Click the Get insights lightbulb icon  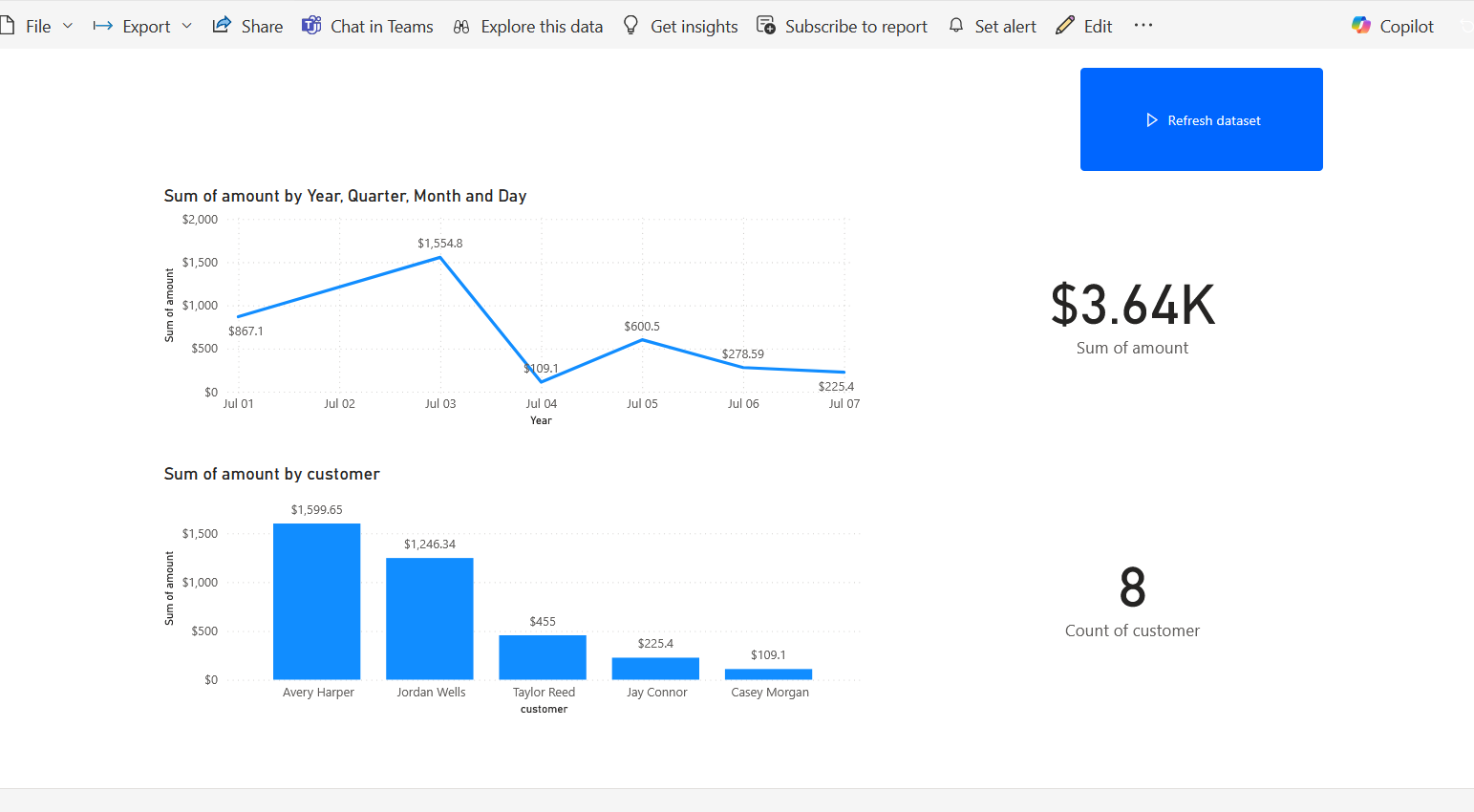pyautogui.click(x=630, y=26)
